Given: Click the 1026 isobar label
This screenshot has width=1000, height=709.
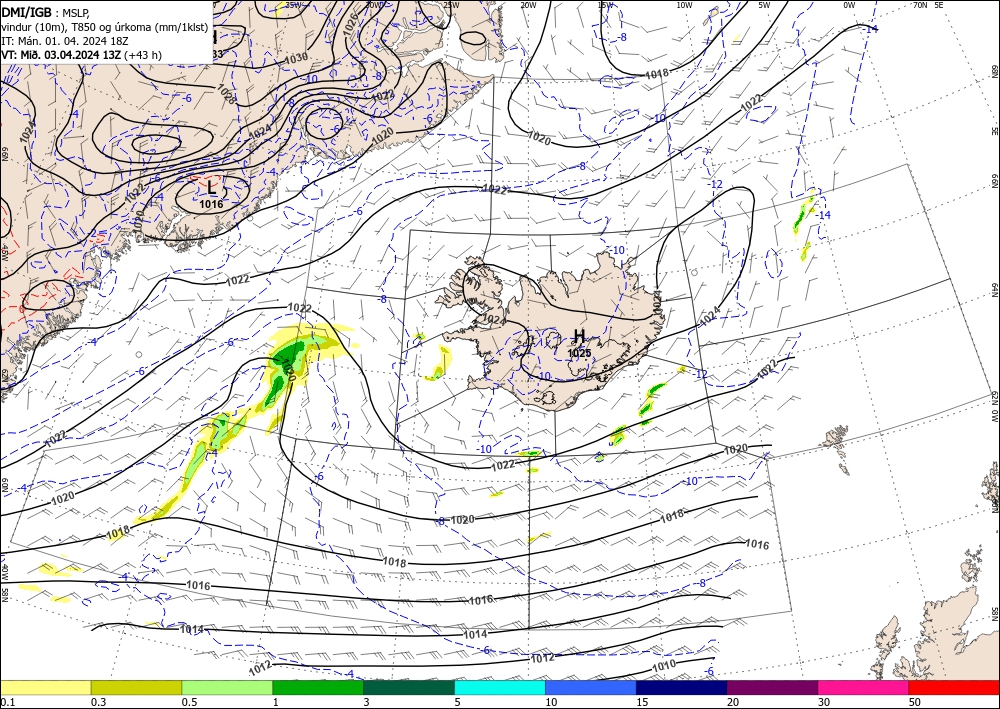Looking at the screenshot, I should tap(349, 24).
